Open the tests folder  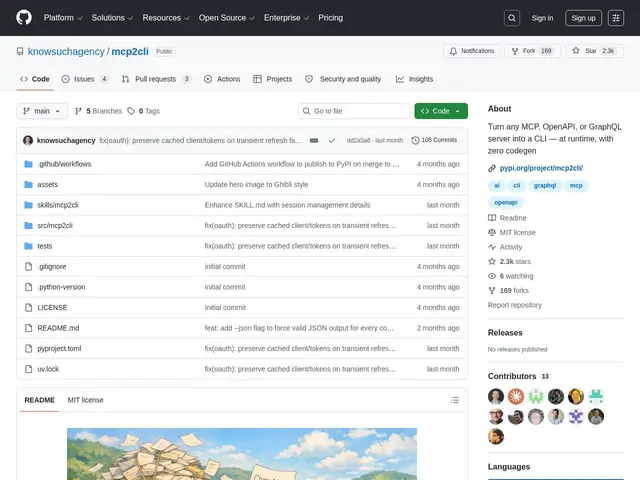click(44, 246)
